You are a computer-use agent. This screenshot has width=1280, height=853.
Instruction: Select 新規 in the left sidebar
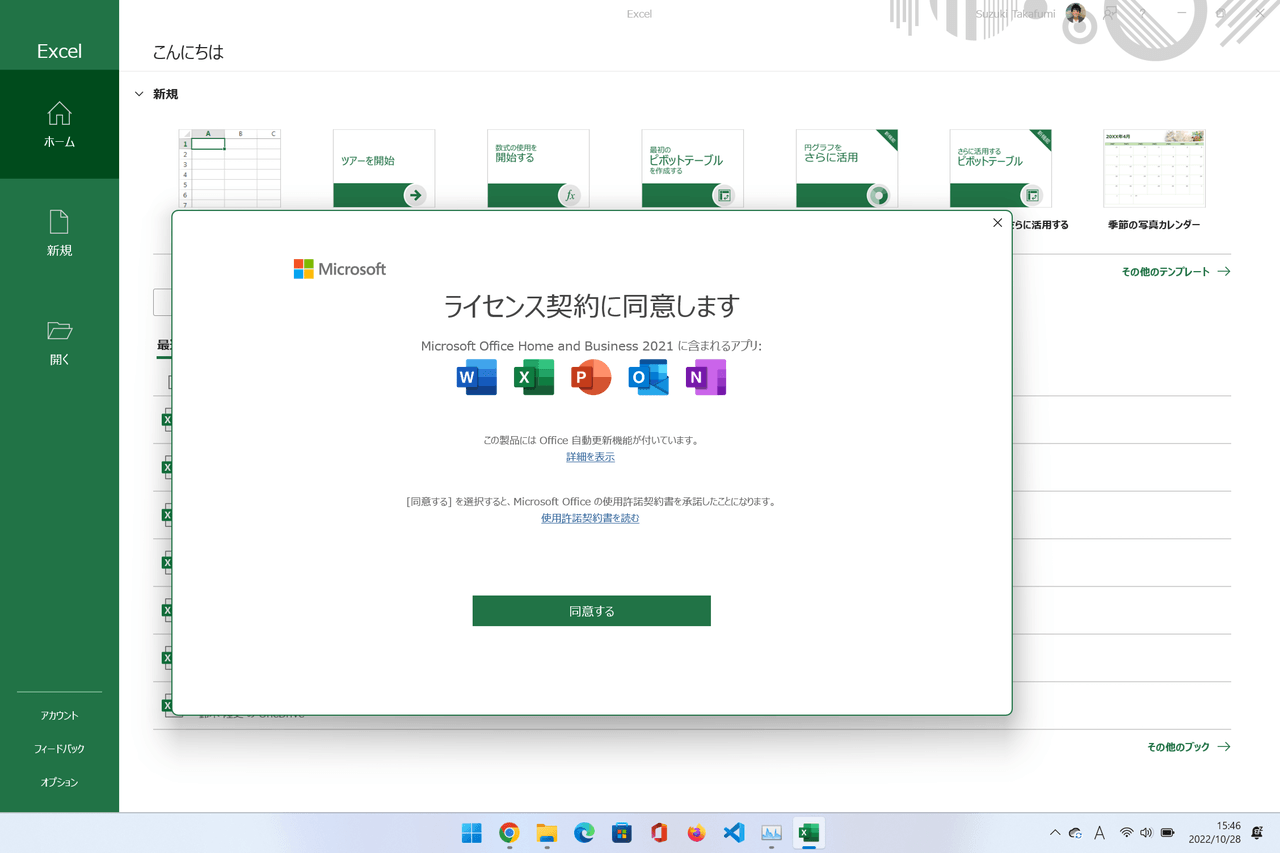click(x=59, y=233)
